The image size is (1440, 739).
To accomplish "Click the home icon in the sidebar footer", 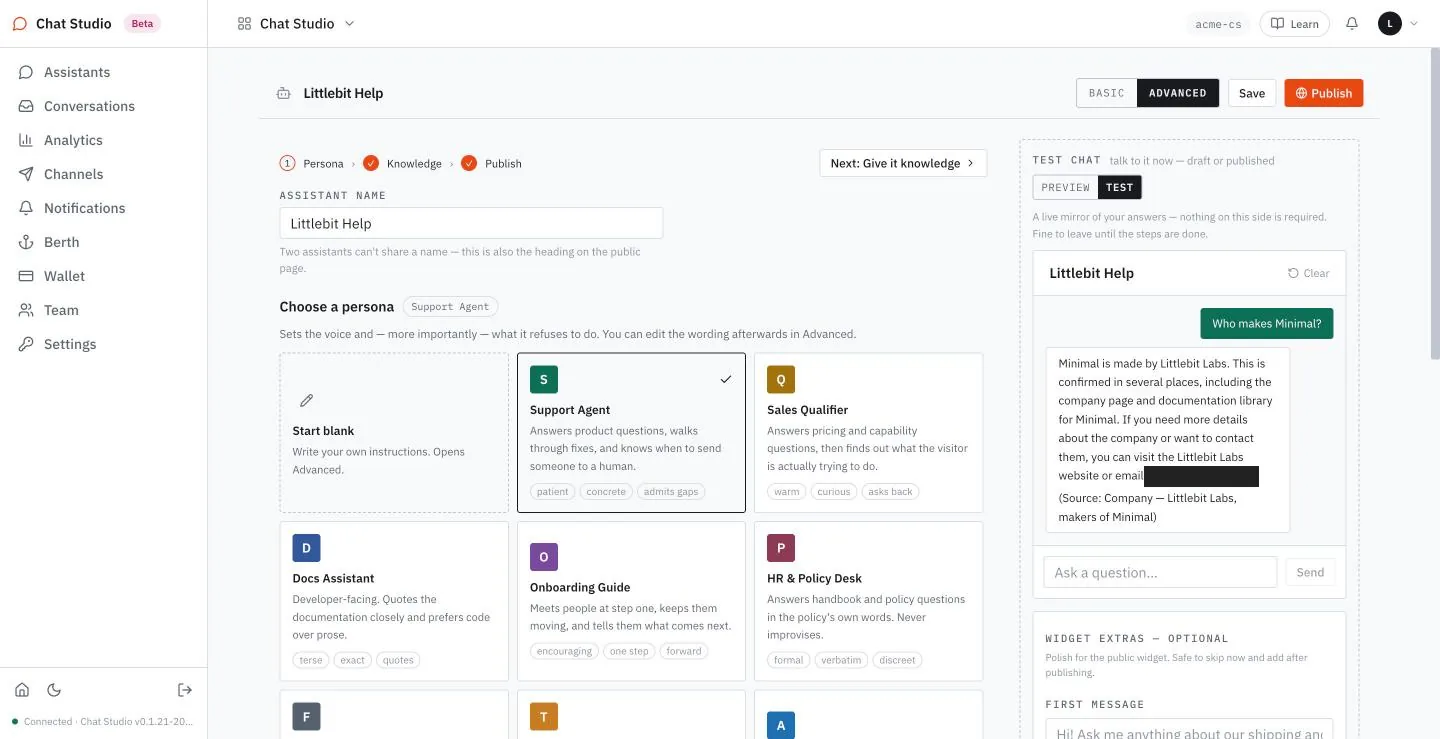I will coord(22,690).
